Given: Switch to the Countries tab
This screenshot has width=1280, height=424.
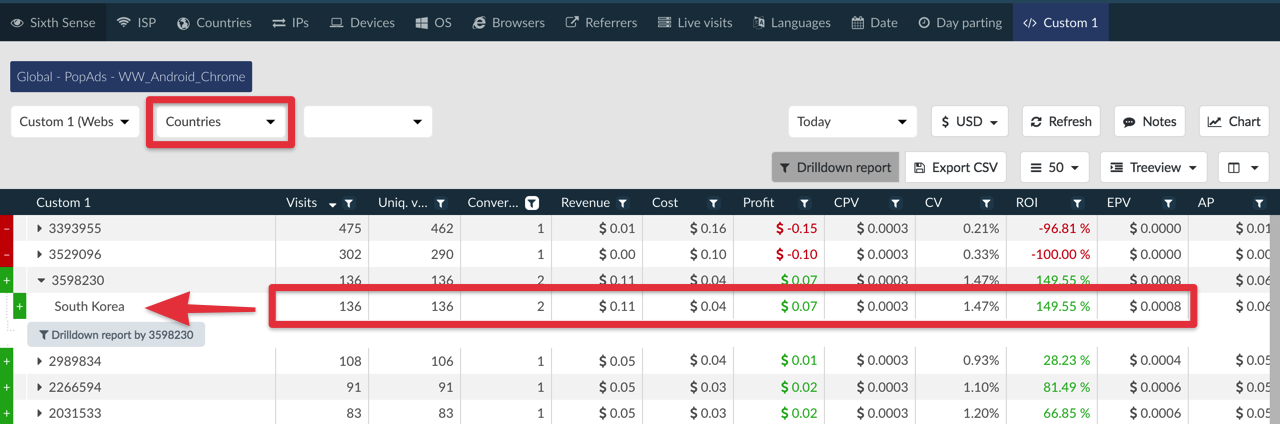Looking at the screenshot, I should pos(214,22).
